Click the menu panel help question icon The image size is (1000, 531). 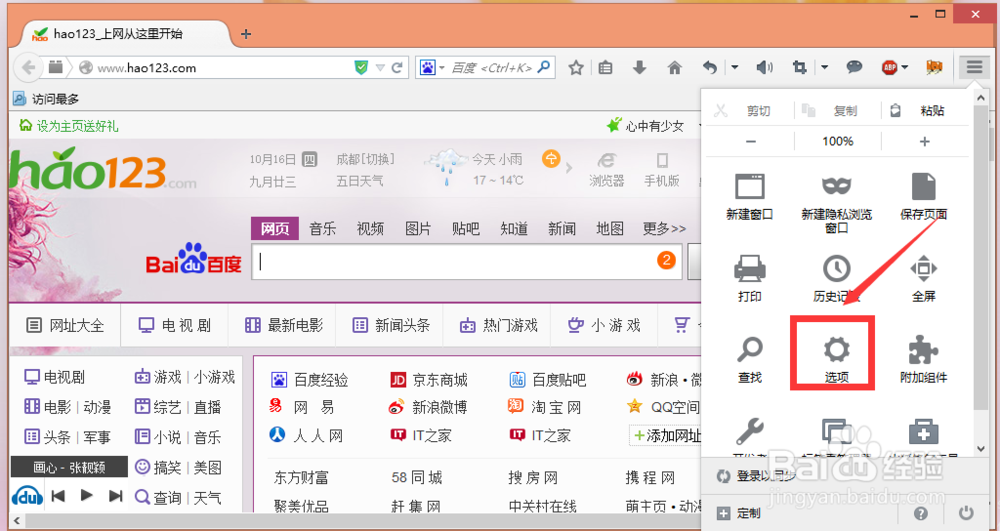[x=920, y=513]
